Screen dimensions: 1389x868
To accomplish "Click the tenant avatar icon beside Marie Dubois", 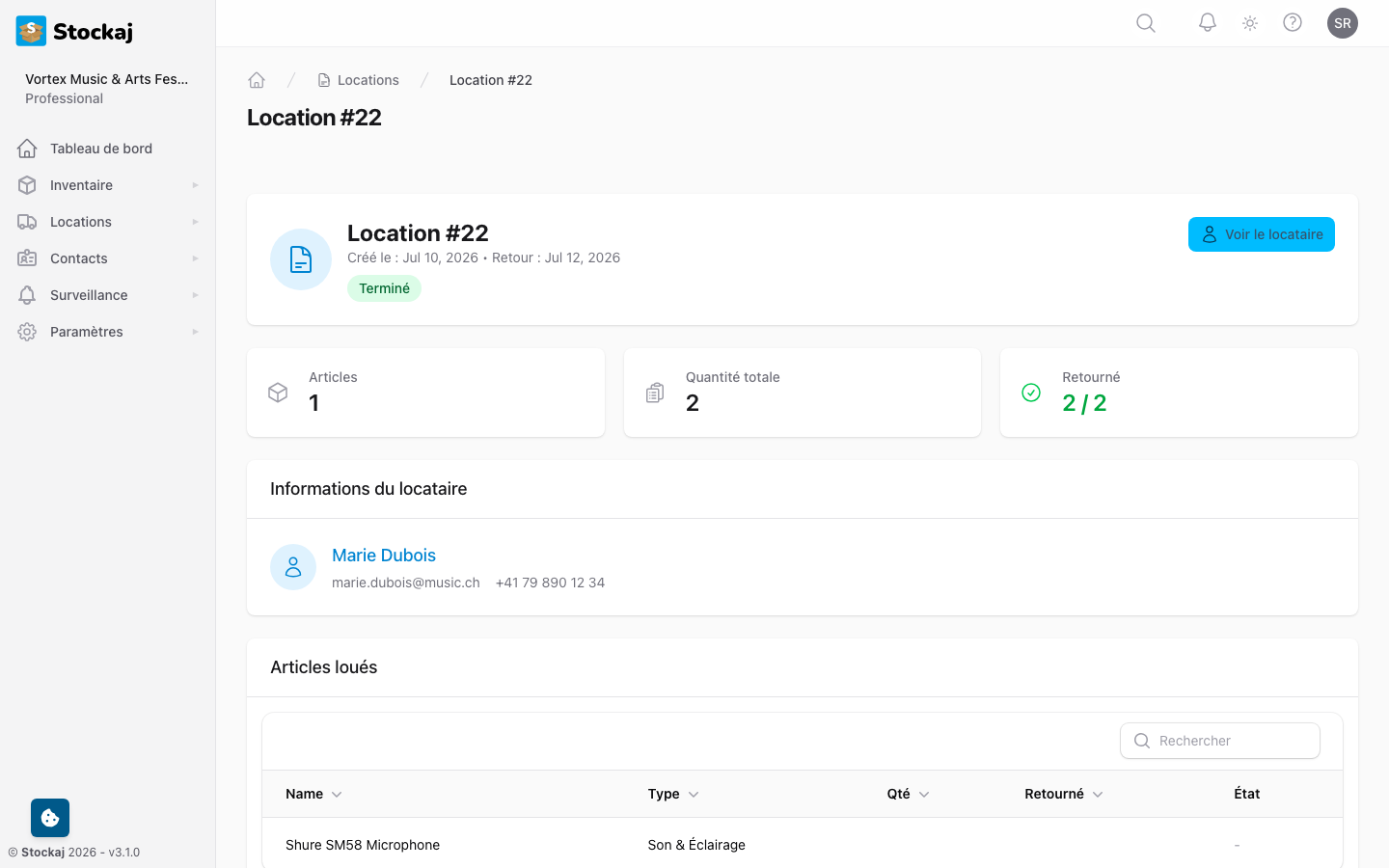I will (x=293, y=567).
